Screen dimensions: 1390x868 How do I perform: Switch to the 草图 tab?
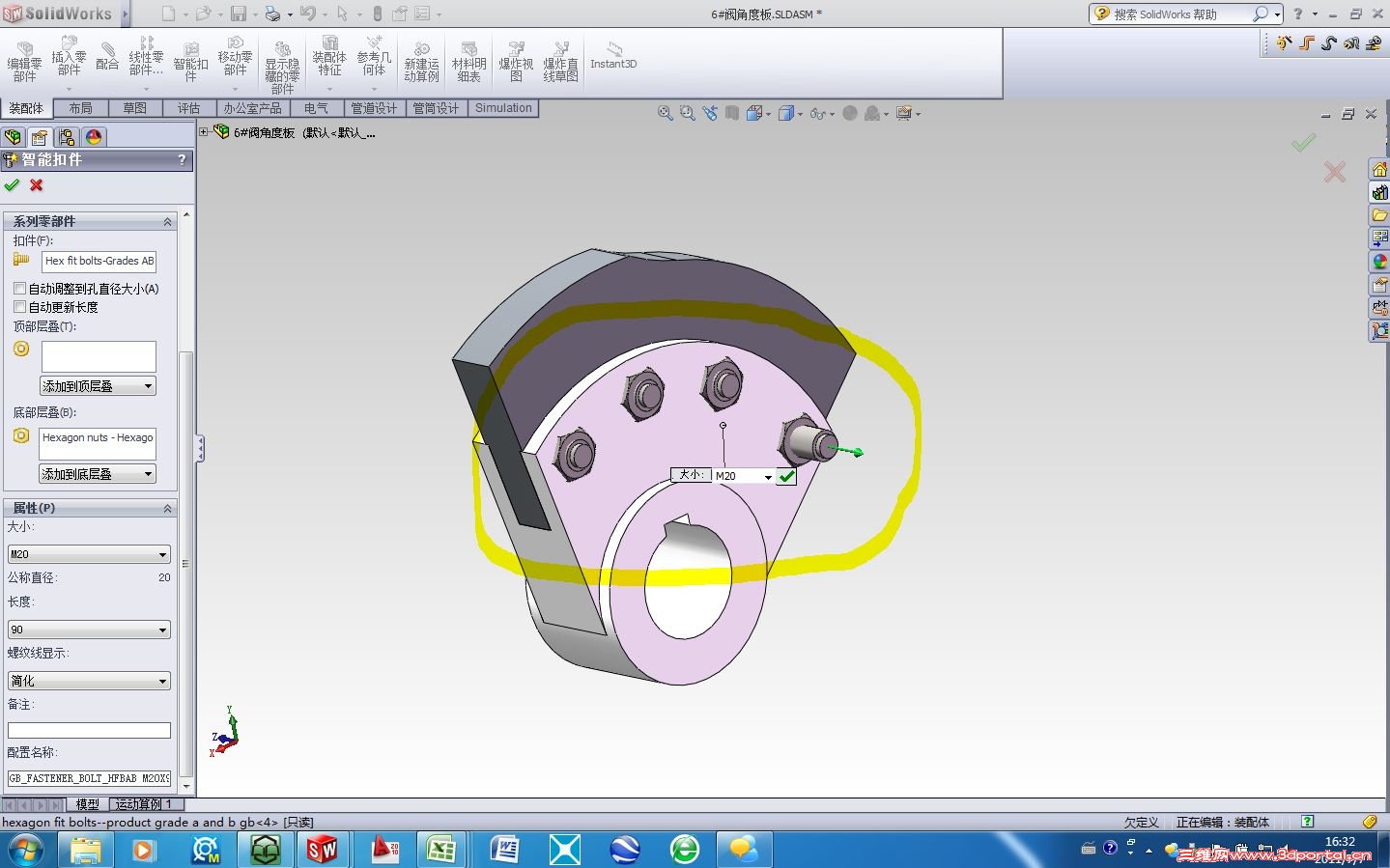134,108
